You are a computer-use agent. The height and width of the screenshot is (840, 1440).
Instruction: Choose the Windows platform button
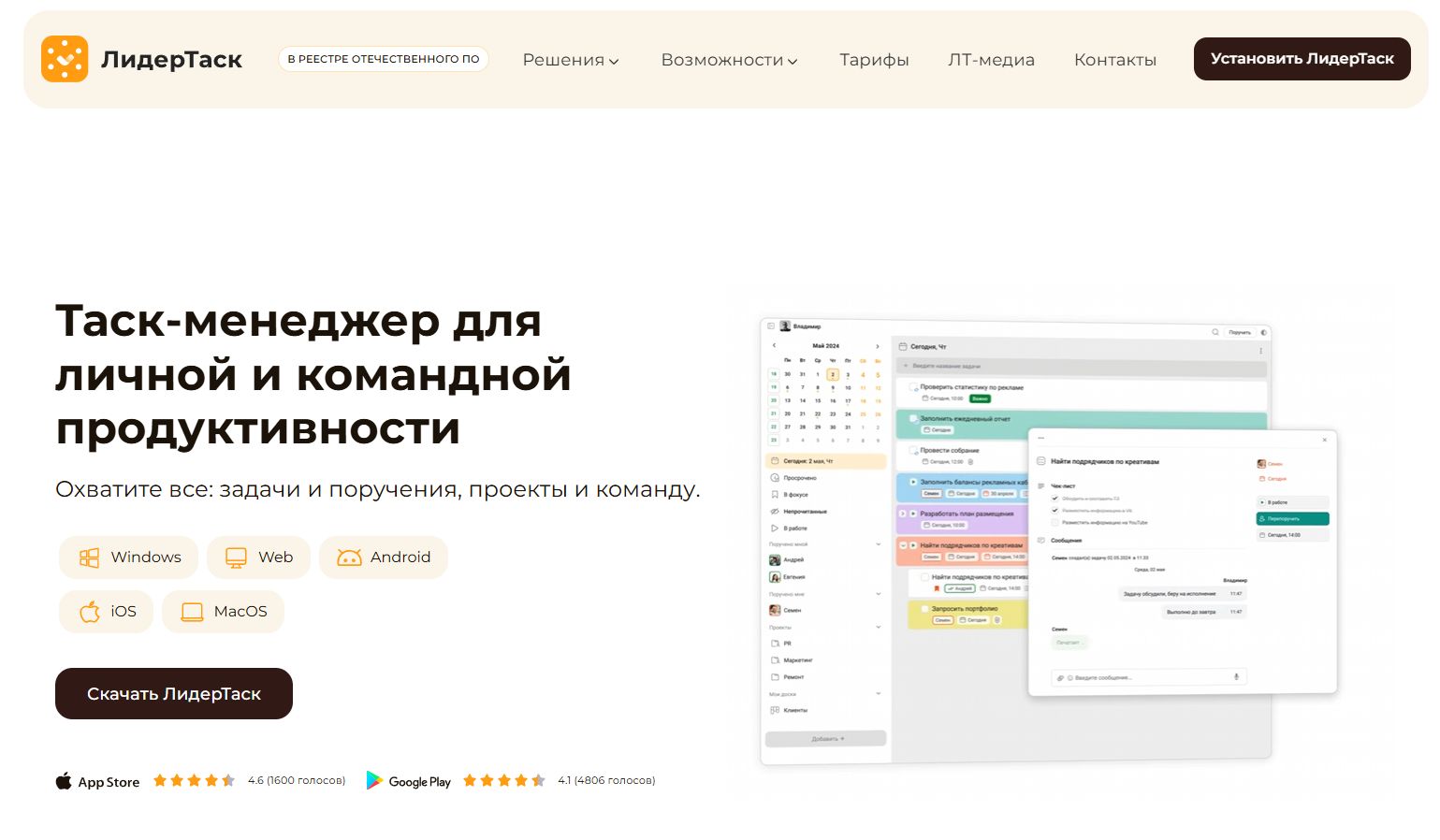(129, 558)
